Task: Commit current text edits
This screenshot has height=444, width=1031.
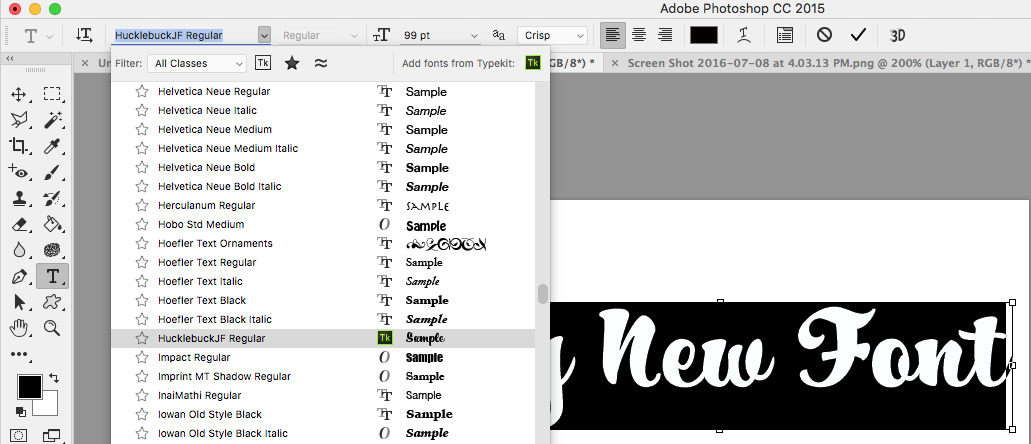Action: click(858, 35)
